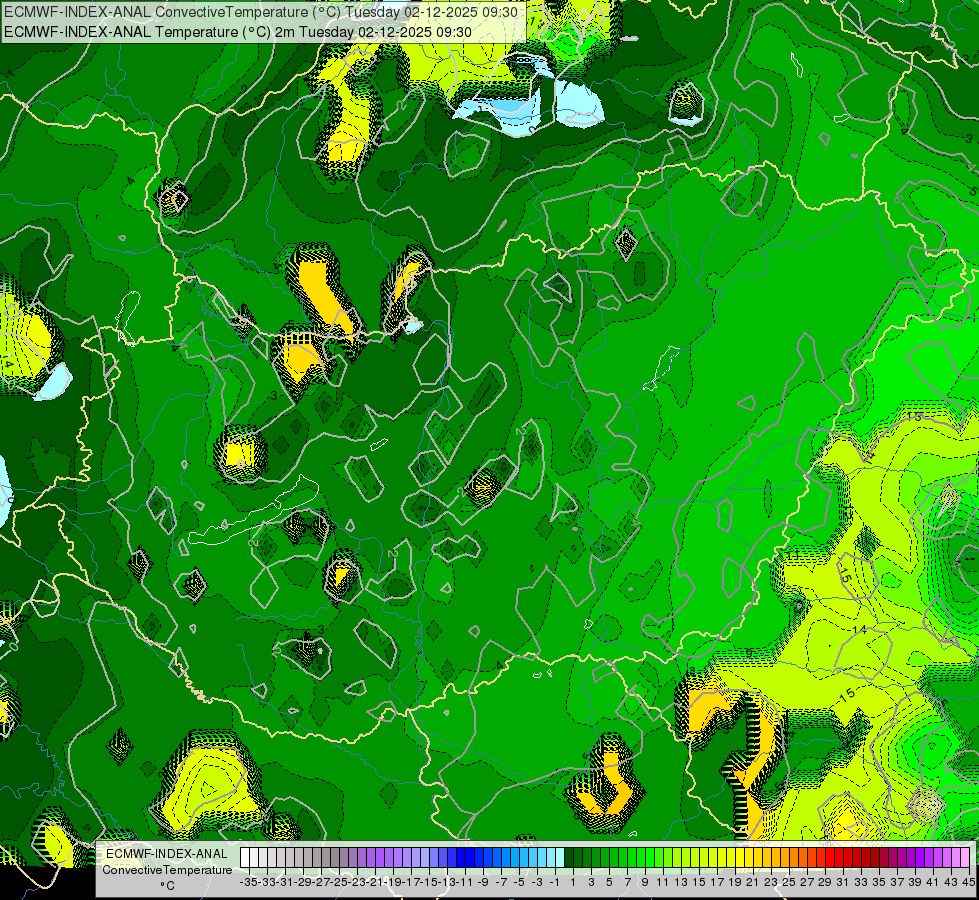Click the 9 legend tick label
The width and height of the screenshot is (979, 900).
click(645, 883)
